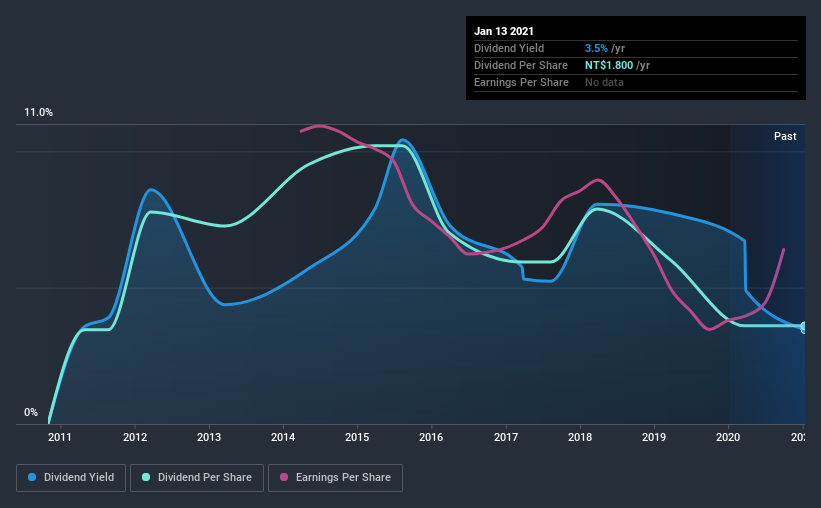The width and height of the screenshot is (821, 508).
Task: Click the 2016 x-axis label
Action: (x=431, y=437)
